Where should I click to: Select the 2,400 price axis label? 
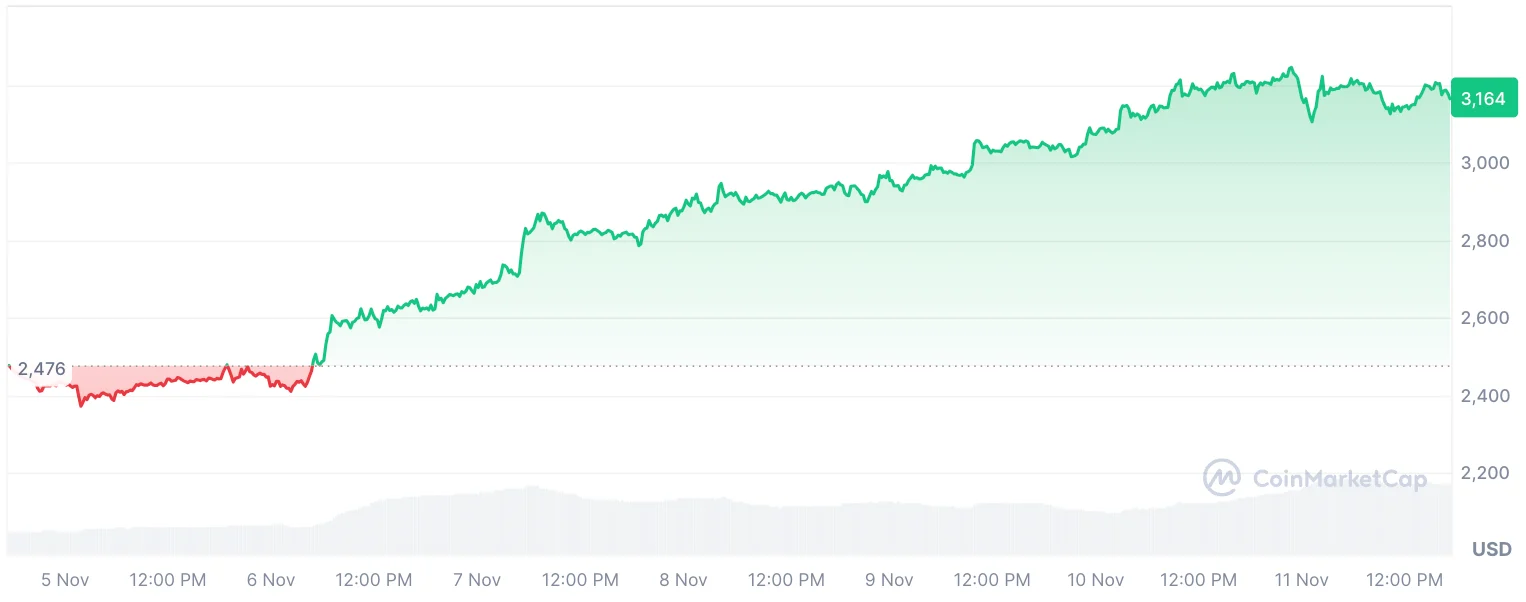[1483, 396]
